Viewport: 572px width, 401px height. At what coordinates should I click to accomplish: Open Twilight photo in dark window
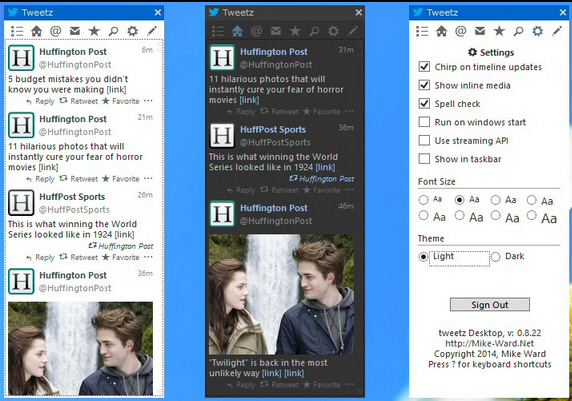[281, 294]
